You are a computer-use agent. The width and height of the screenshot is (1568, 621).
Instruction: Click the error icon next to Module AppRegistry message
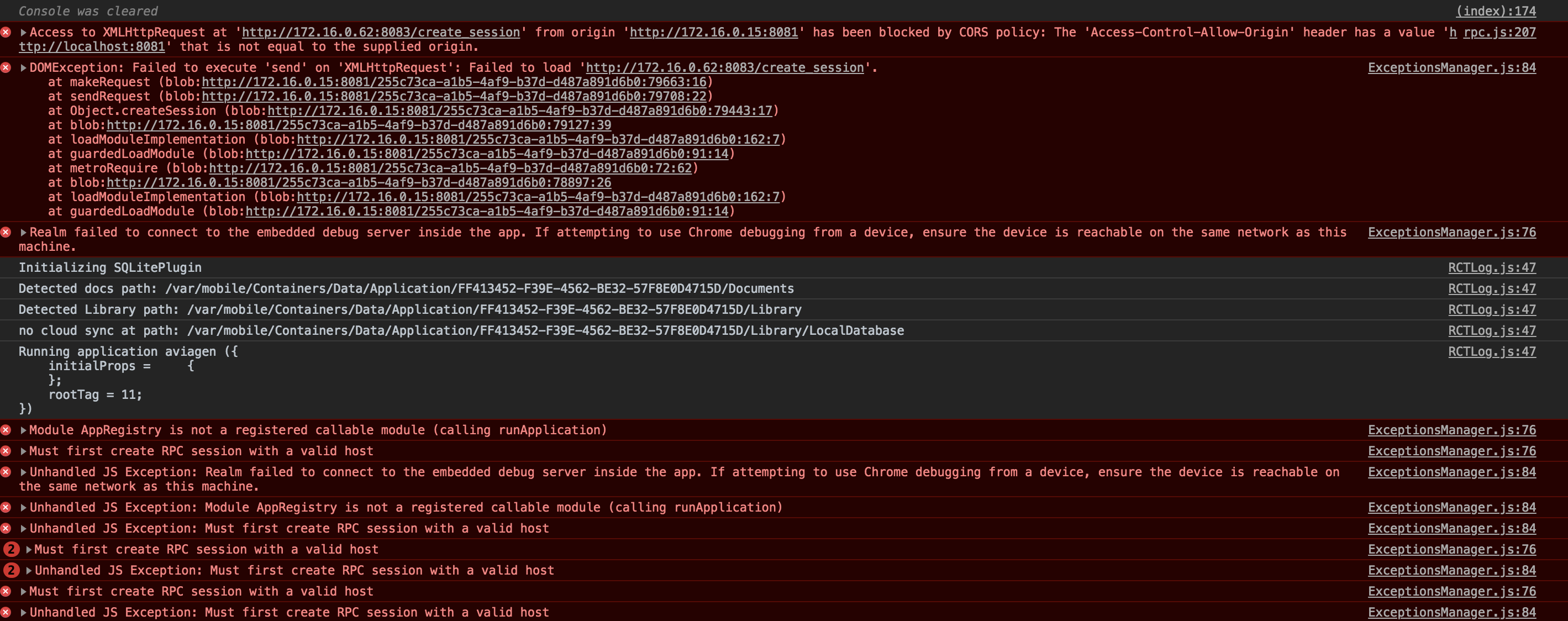point(7,430)
